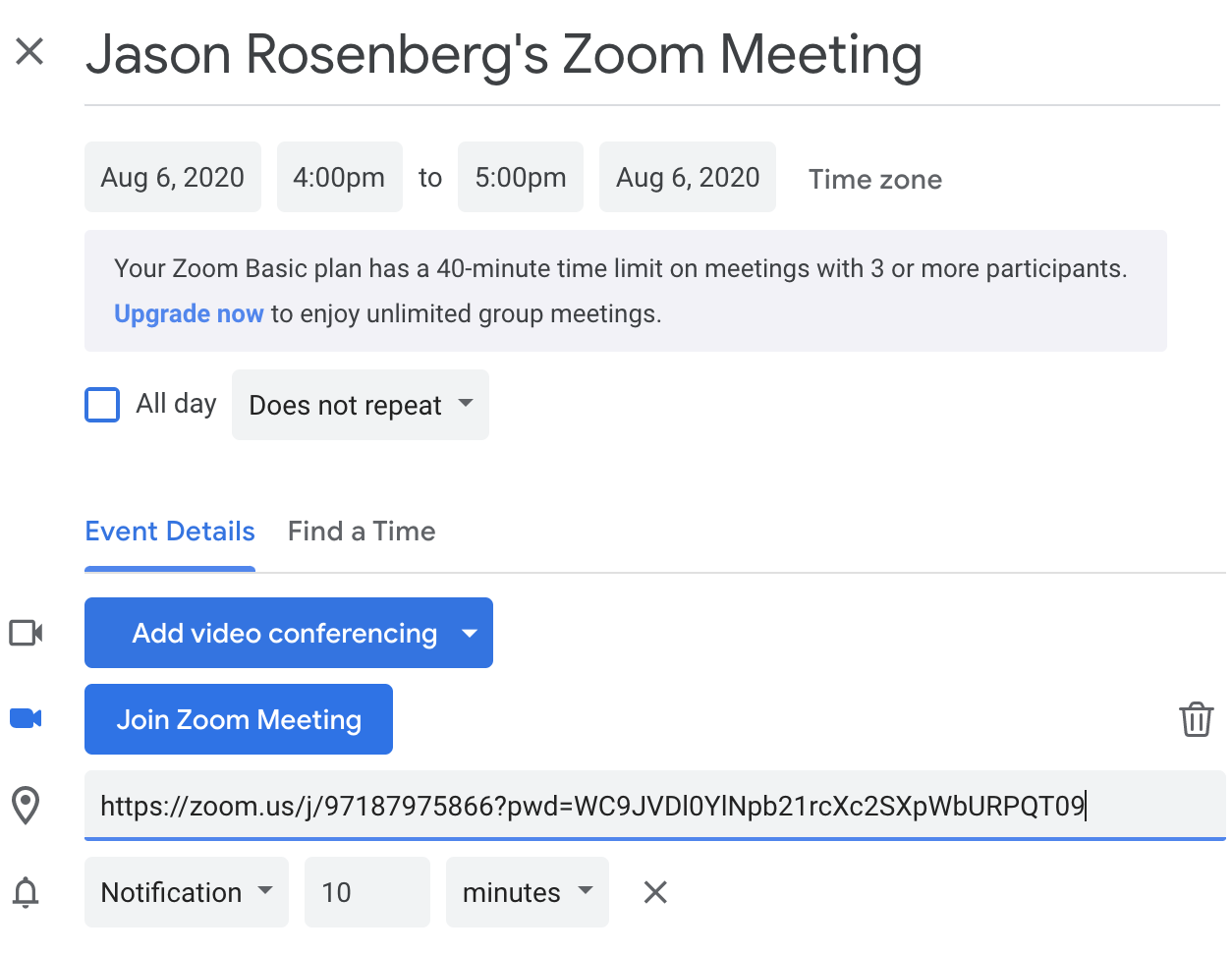Click the notification bell icon

pos(26,892)
